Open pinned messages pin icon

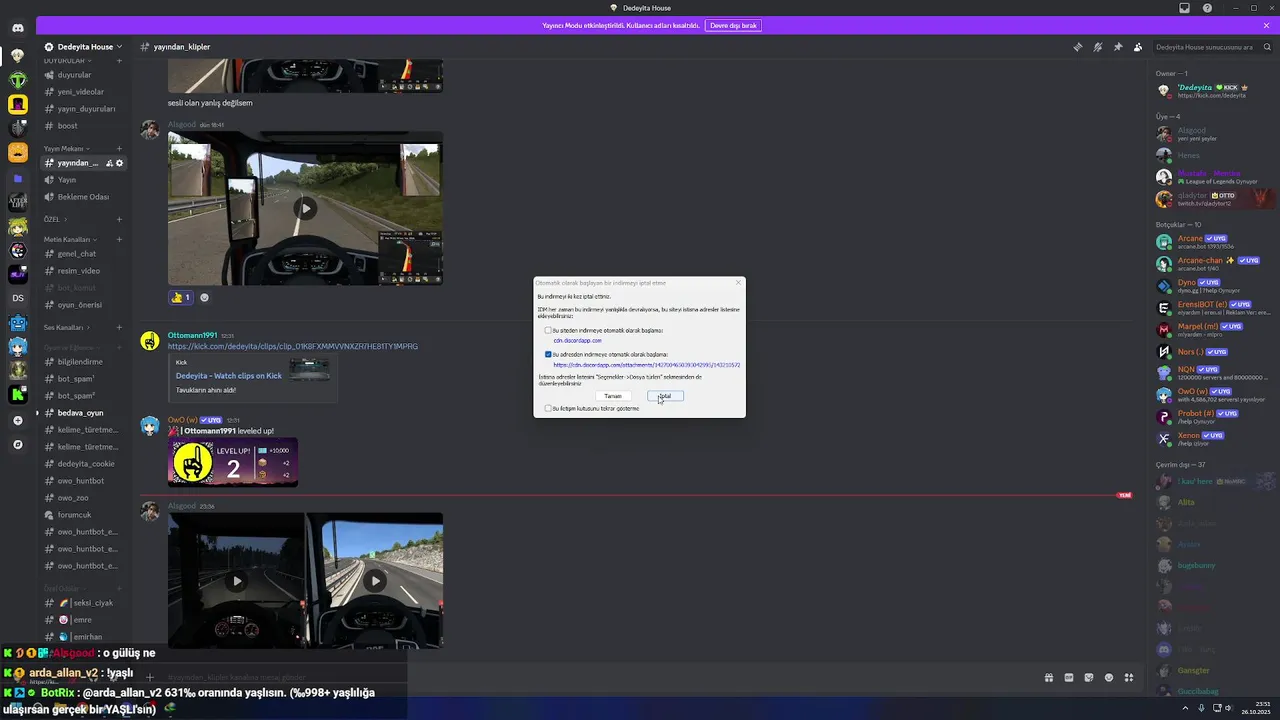[1117, 47]
